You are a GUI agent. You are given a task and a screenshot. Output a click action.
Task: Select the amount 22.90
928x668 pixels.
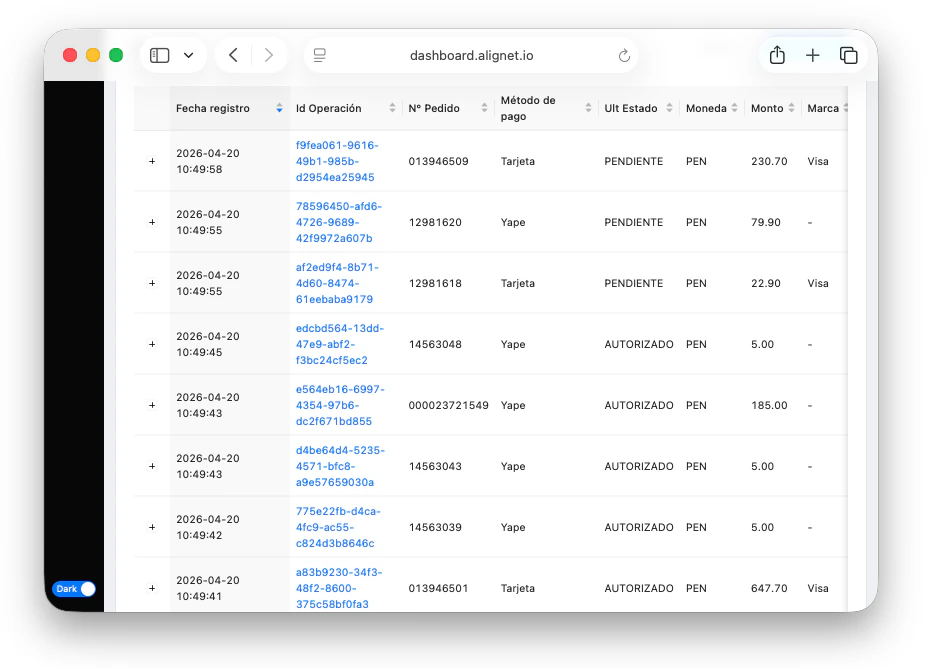coord(766,283)
